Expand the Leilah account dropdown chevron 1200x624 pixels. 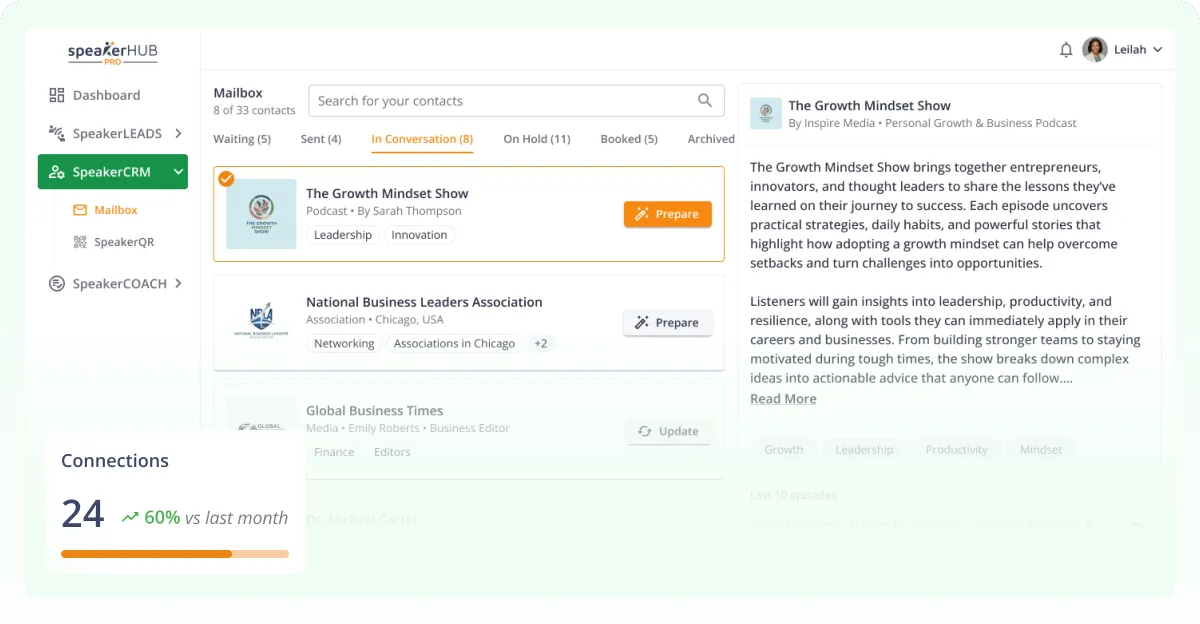tap(1158, 50)
